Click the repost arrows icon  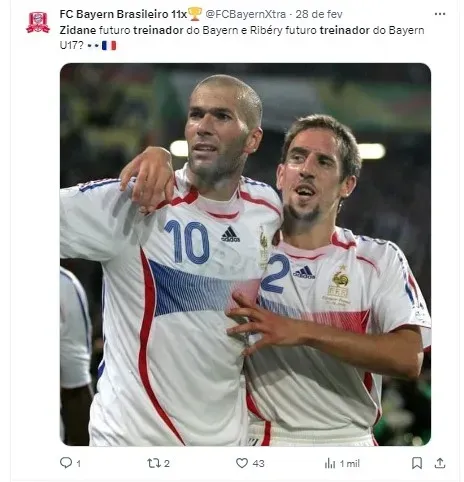pos(154,463)
